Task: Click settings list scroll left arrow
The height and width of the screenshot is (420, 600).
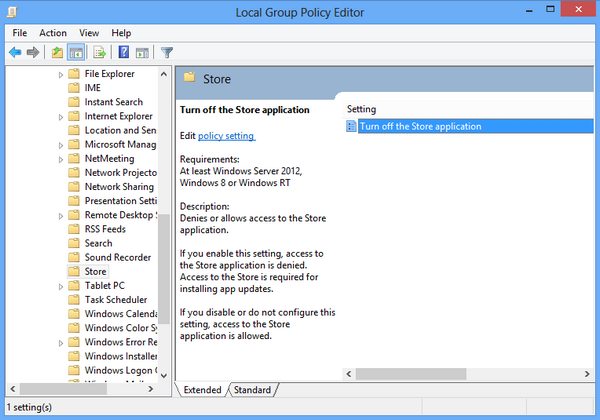Action: (349, 374)
